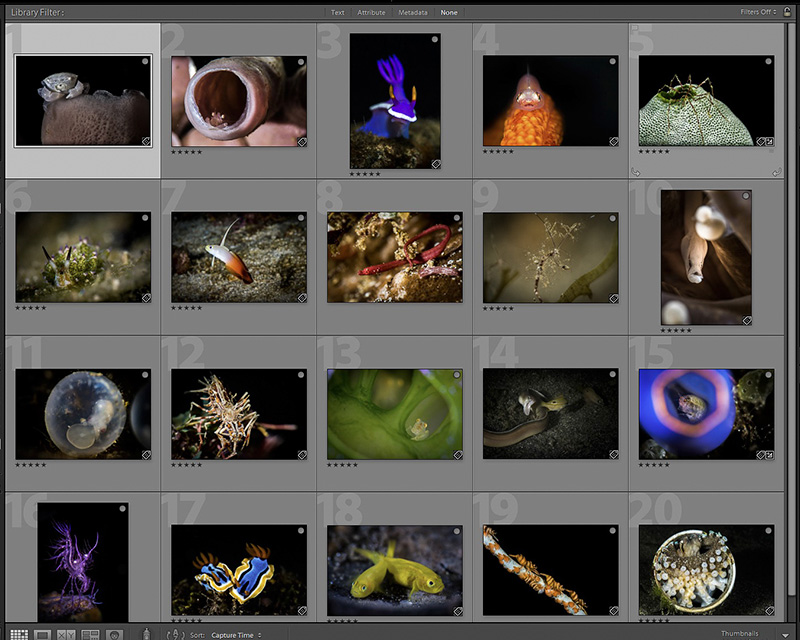Click the sort direction button
This screenshot has width=800, height=640.
(x=176, y=634)
